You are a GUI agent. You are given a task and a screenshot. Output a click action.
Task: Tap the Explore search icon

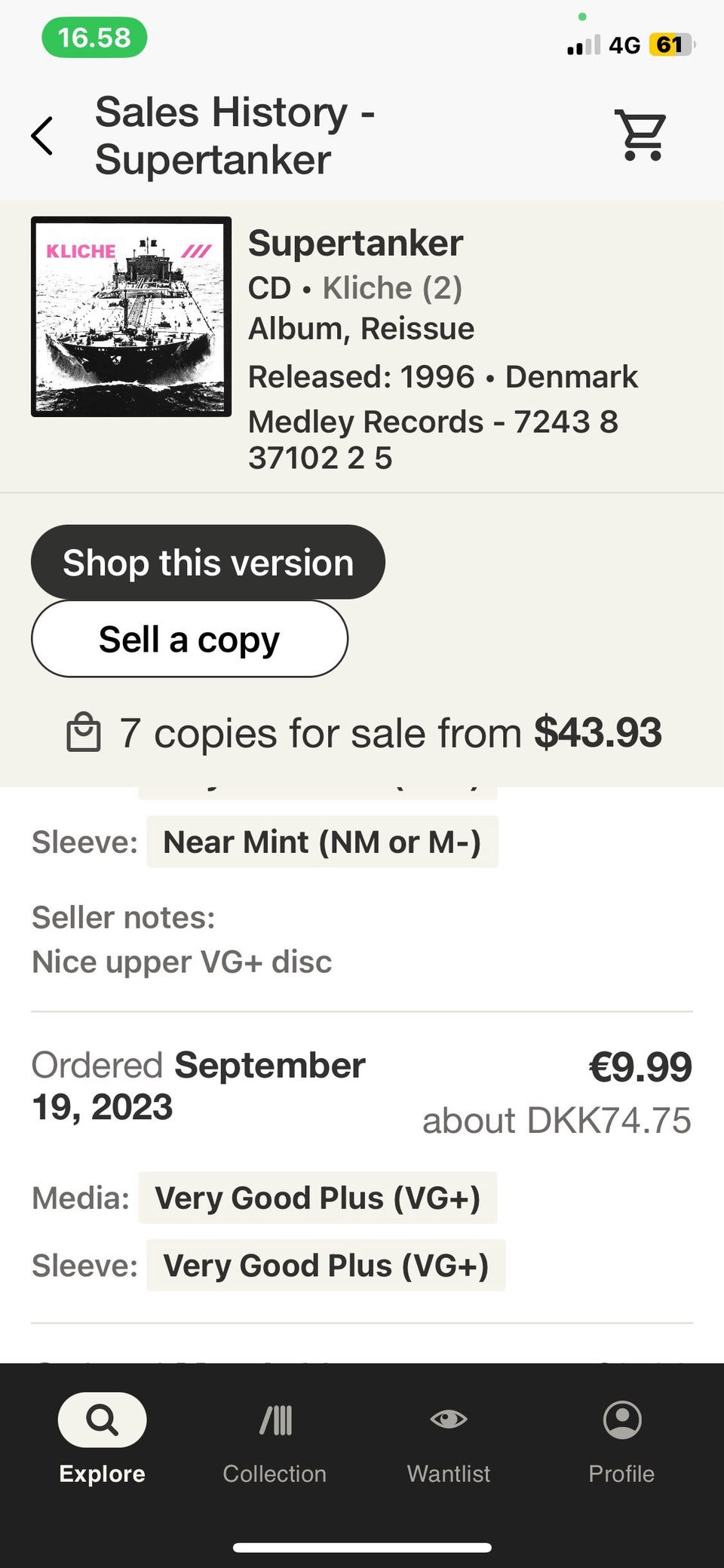(x=102, y=1421)
